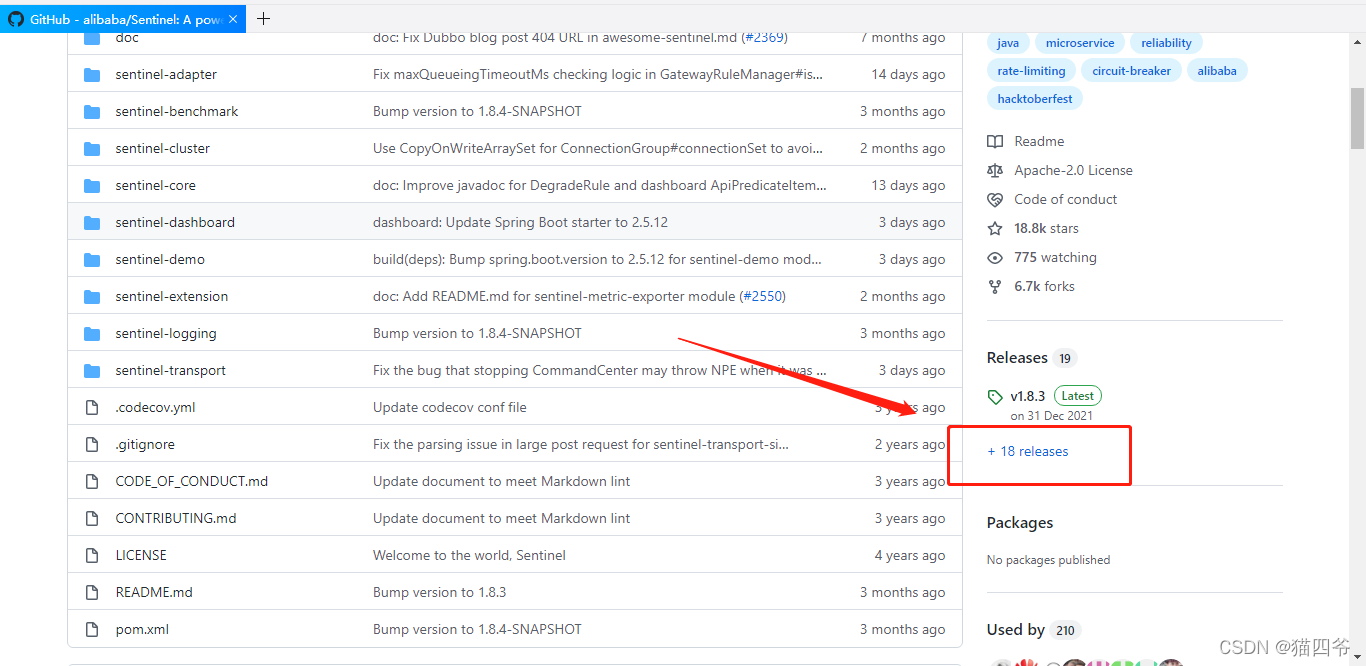This screenshot has height=666, width=1366.
Task: Click the alibaba topic tag
Action: point(1217,71)
